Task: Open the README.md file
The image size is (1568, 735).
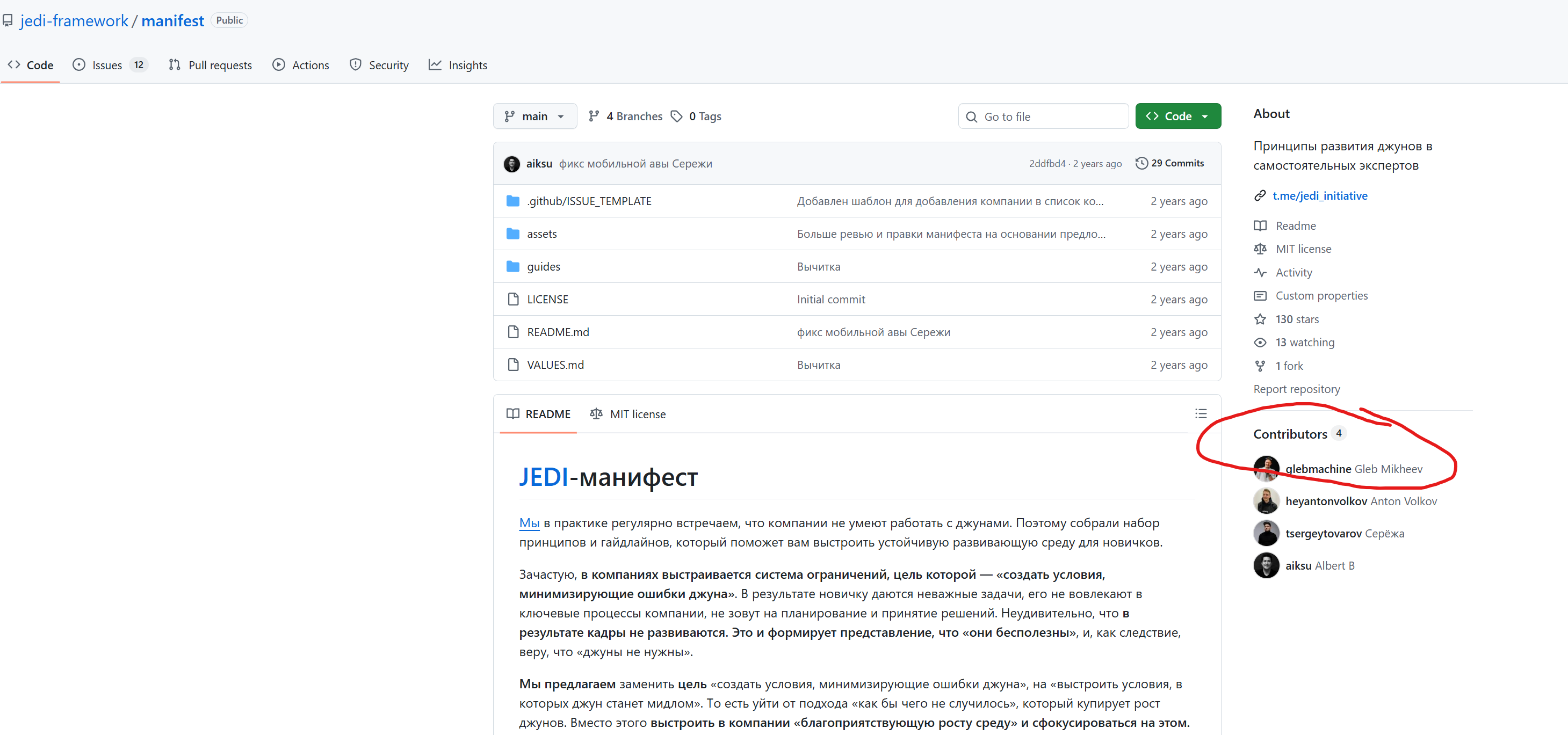Action: 558,332
